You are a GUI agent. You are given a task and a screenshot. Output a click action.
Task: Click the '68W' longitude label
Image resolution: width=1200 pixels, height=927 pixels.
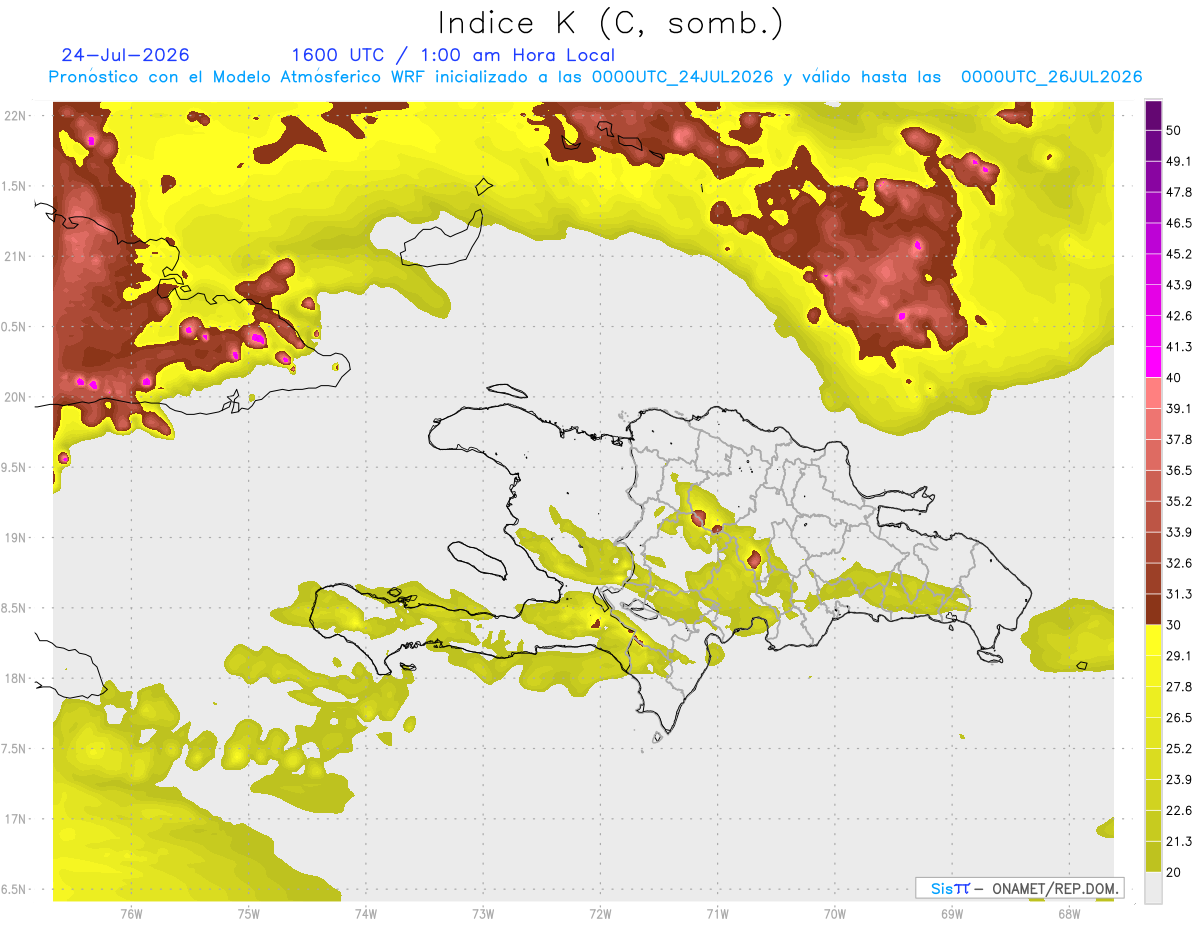pyautogui.click(x=1069, y=912)
